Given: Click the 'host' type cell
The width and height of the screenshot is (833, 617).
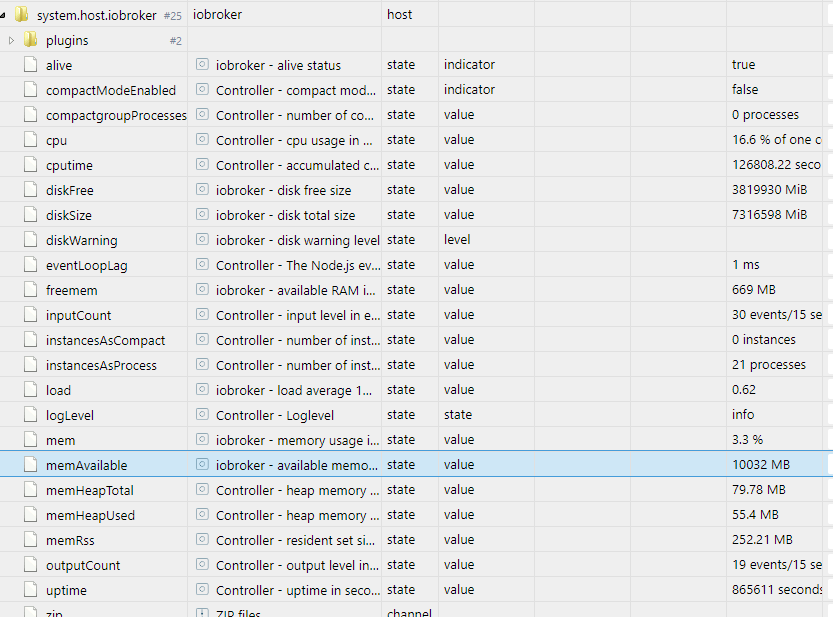Looking at the screenshot, I should [400, 14].
